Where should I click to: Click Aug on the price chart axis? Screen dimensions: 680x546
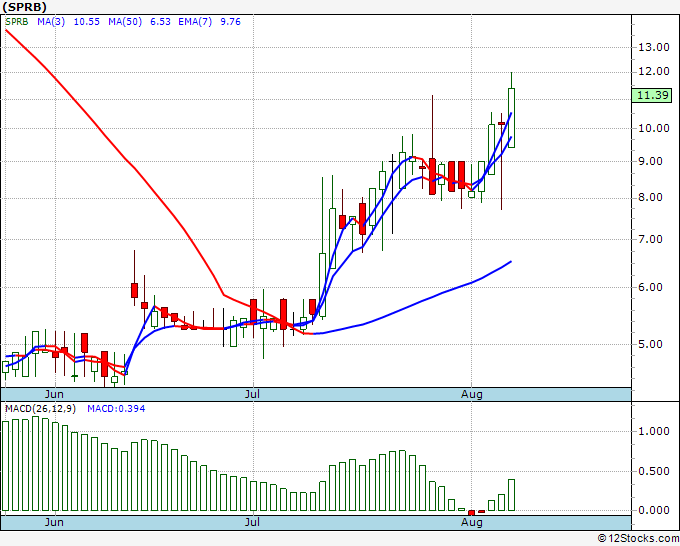(x=472, y=394)
